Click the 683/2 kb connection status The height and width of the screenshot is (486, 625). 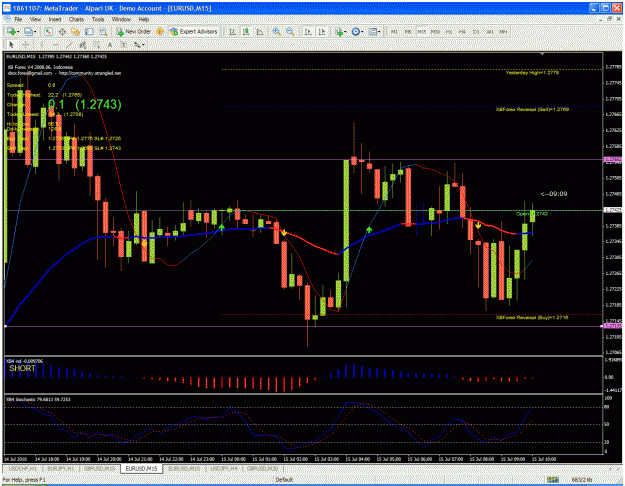coord(582,480)
